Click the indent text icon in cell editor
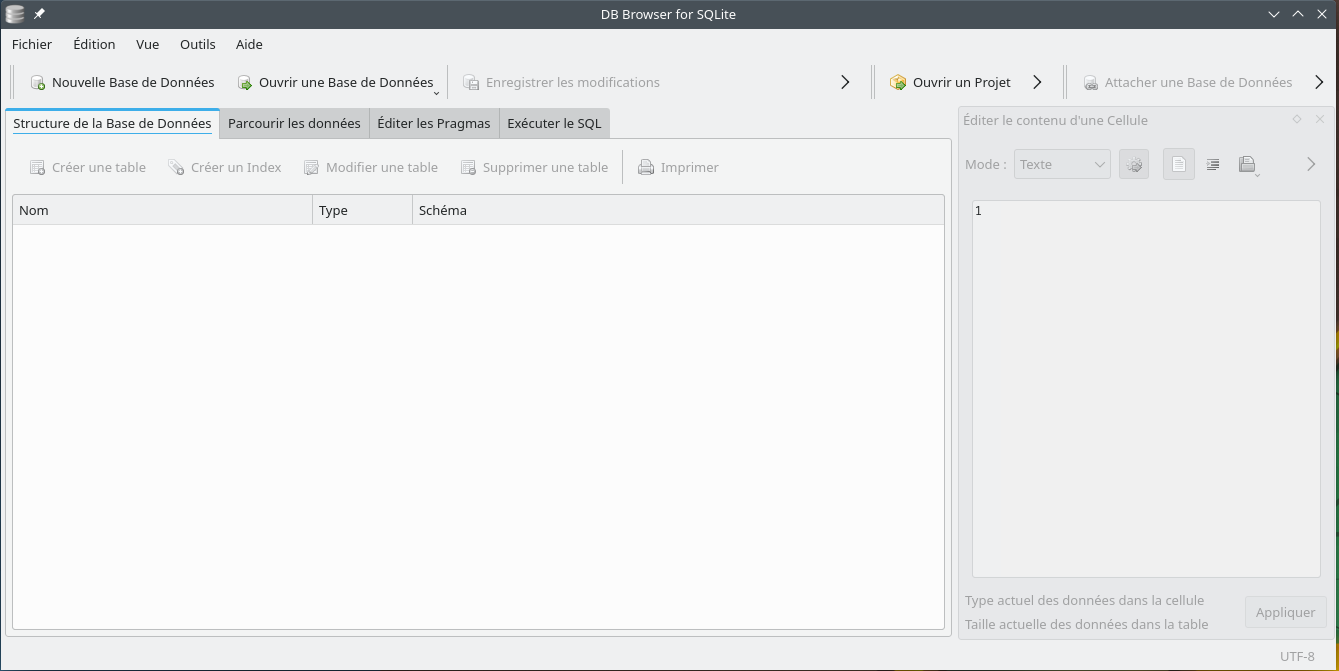 (1213, 164)
